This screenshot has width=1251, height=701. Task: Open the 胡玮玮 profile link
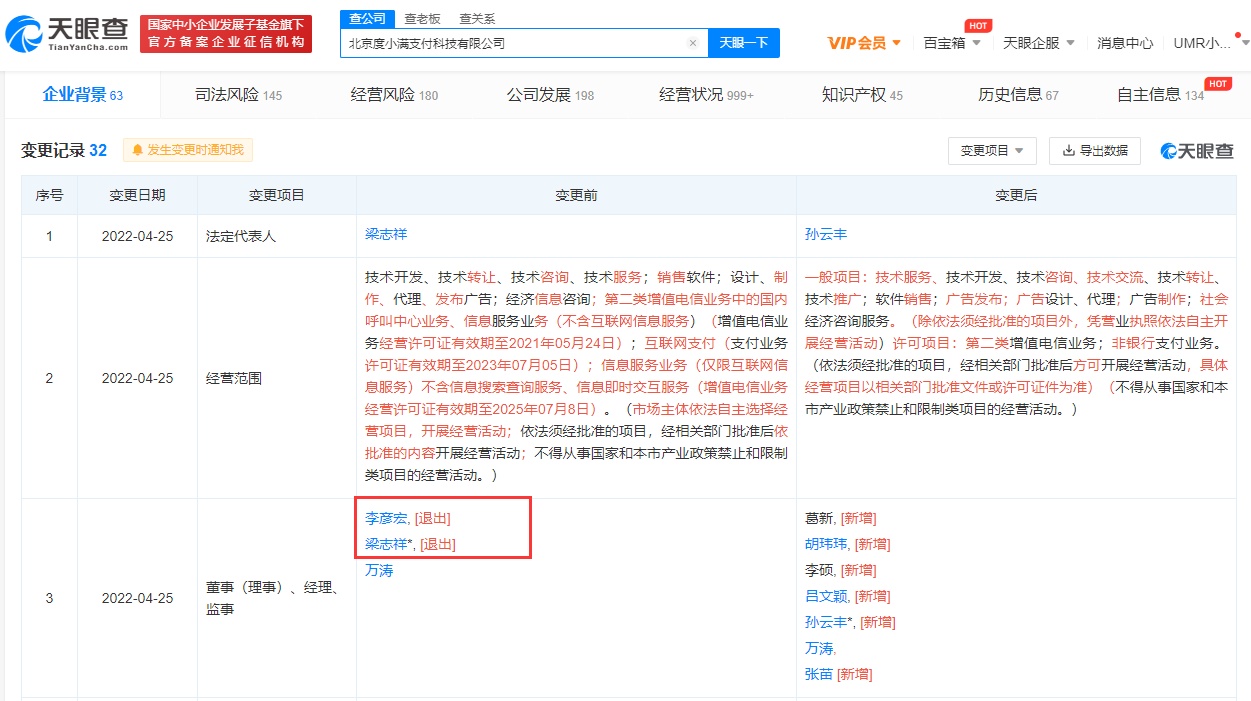(x=826, y=544)
